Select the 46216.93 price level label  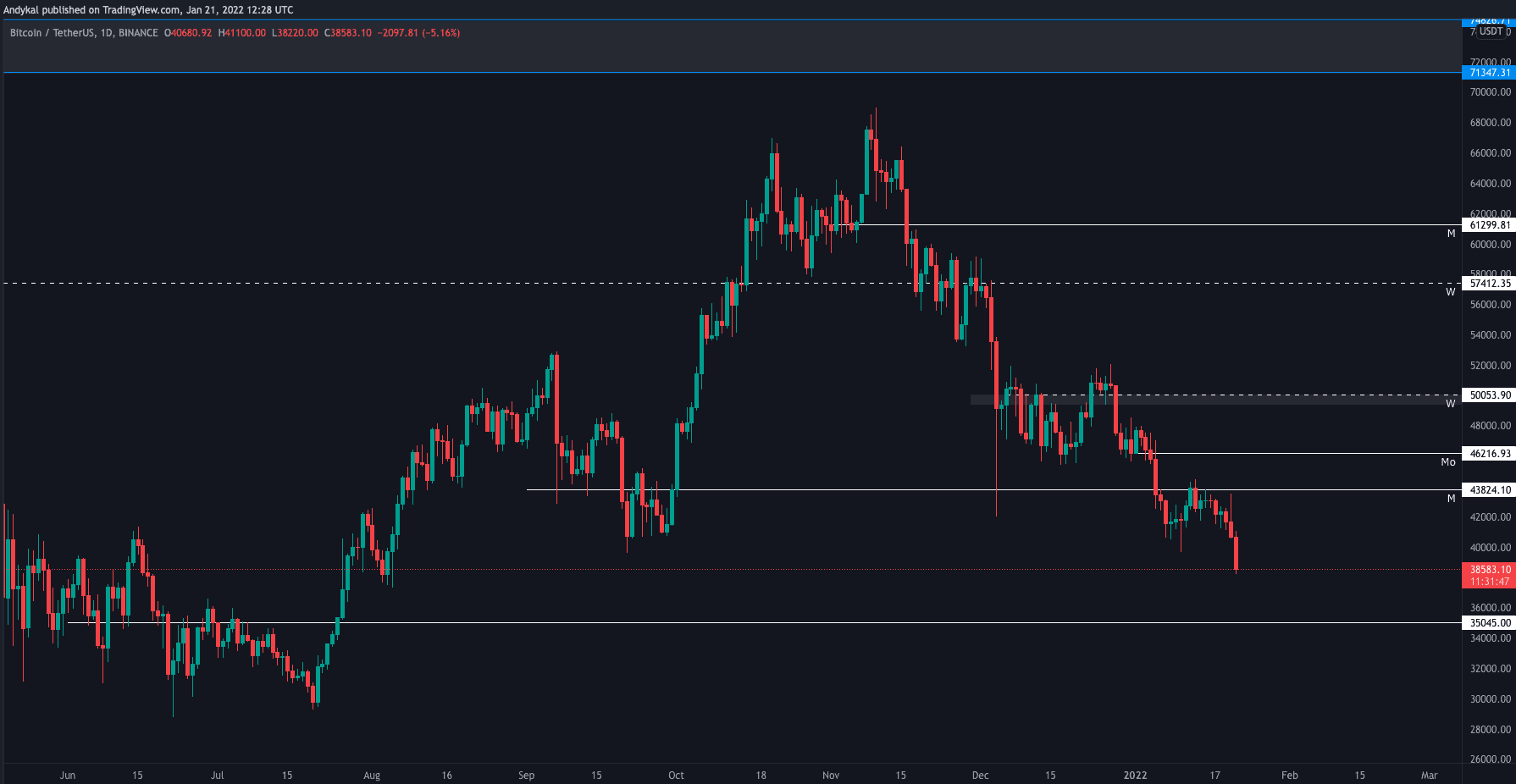click(x=1489, y=454)
